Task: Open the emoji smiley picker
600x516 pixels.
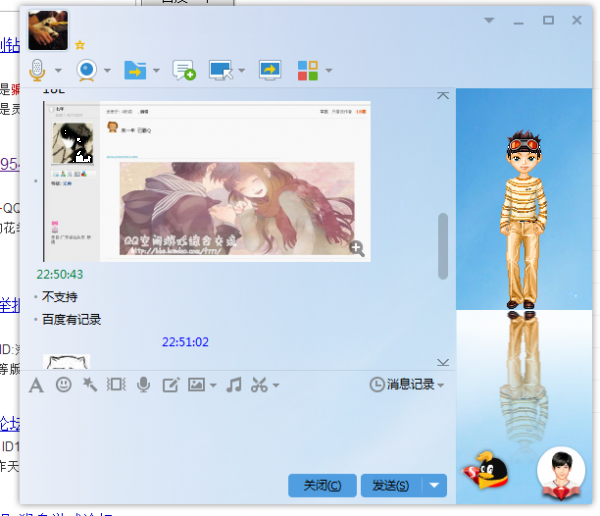Action: pyautogui.click(x=64, y=385)
